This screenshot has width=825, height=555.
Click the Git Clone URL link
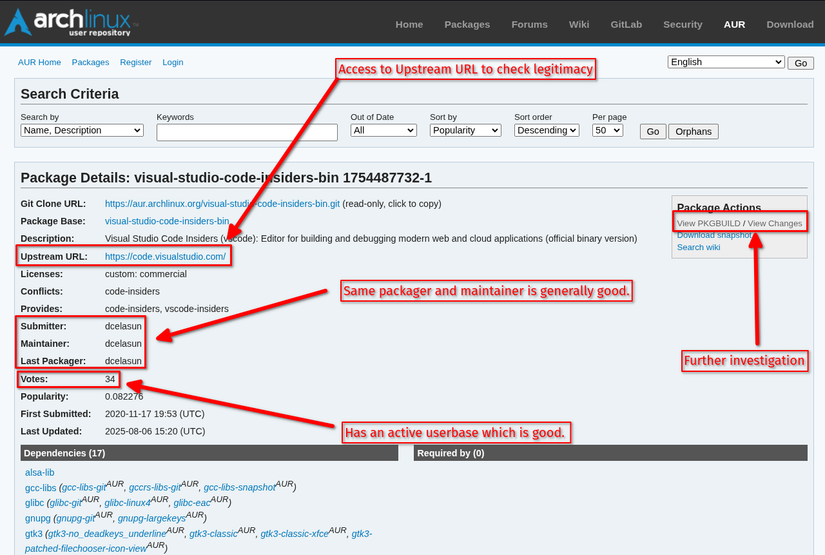coord(222,203)
